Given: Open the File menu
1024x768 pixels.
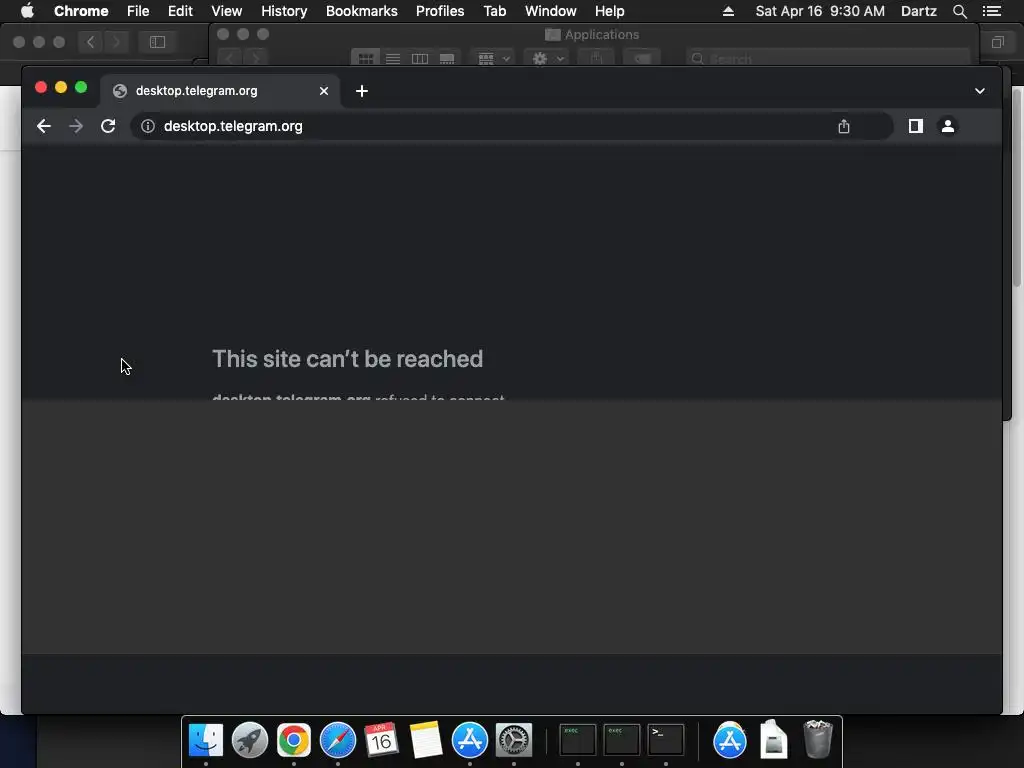Looking at the screenshot, I should tap(138, 11).
